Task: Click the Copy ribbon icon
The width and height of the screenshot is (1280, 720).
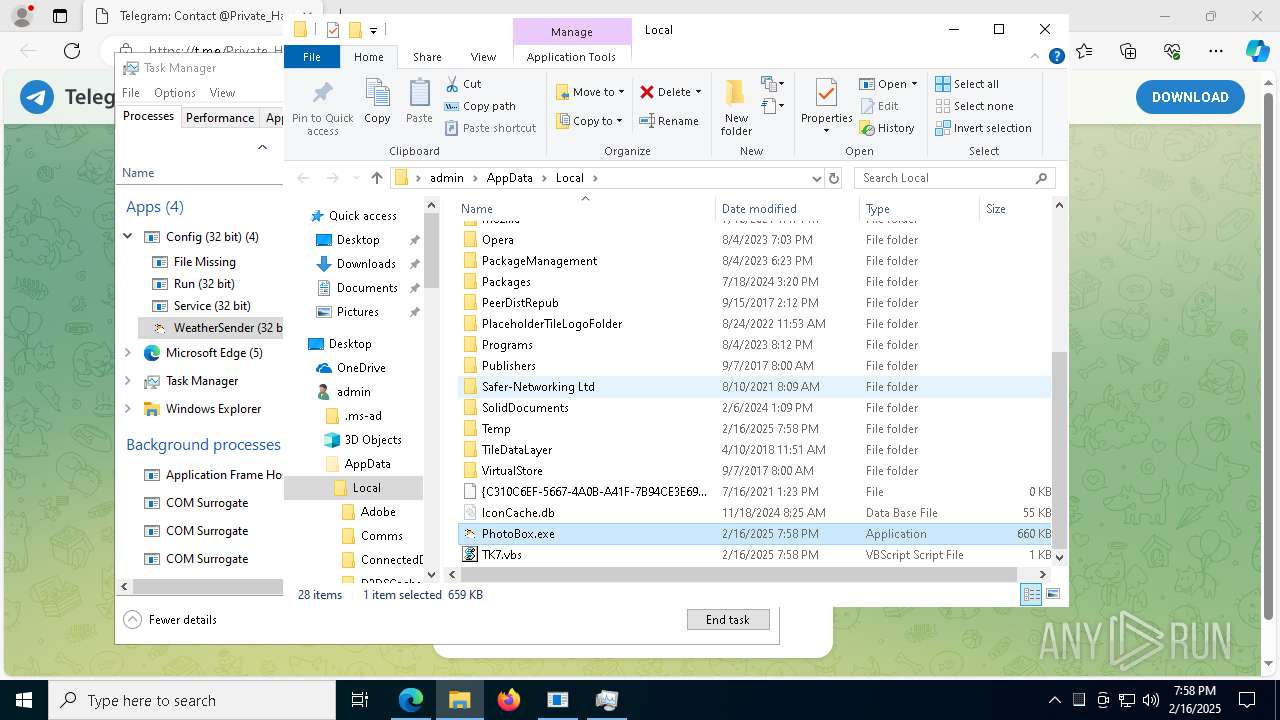Action: [x=377, y=101]
